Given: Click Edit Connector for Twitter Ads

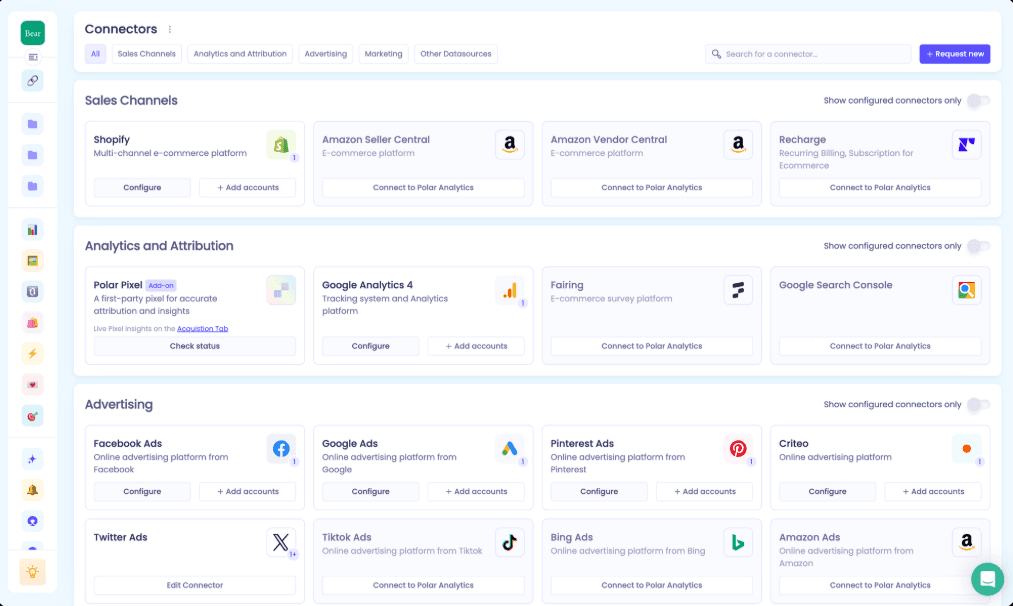Looking at the screenshot, I should click(194, 585).
